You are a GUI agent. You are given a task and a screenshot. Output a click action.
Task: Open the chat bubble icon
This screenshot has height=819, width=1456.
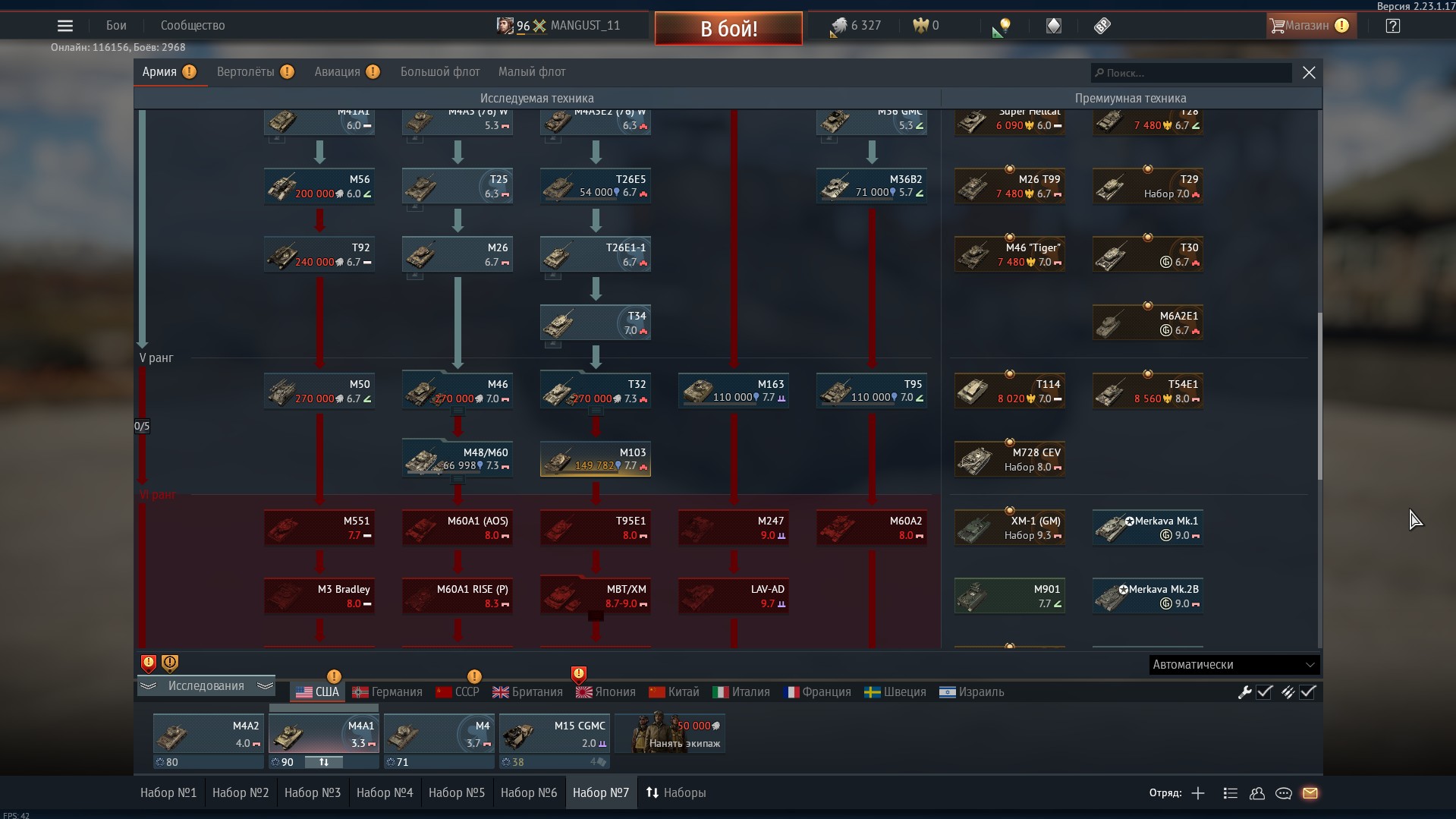[x=1284, y=793]
